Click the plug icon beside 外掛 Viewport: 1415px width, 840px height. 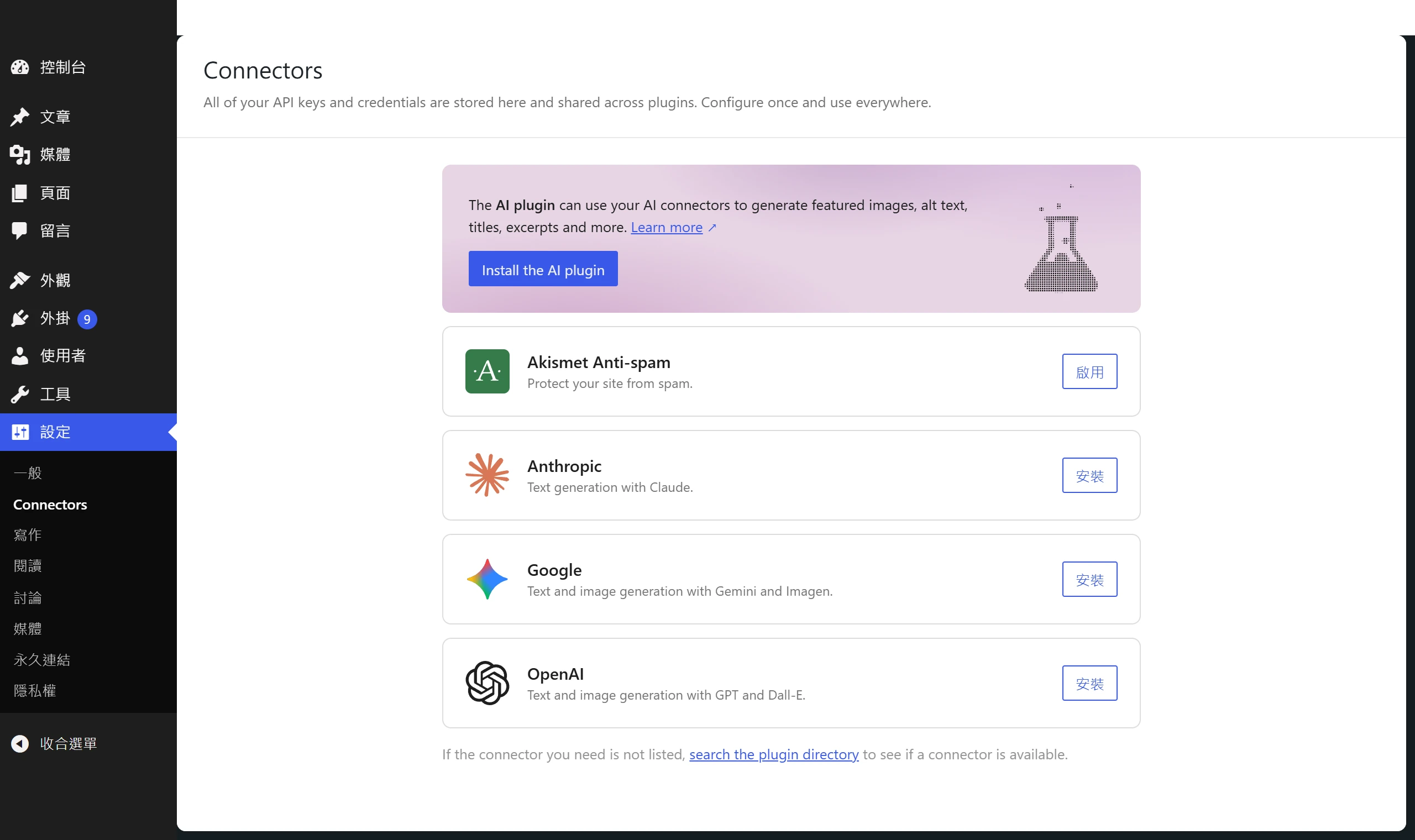tap(20, 318)
